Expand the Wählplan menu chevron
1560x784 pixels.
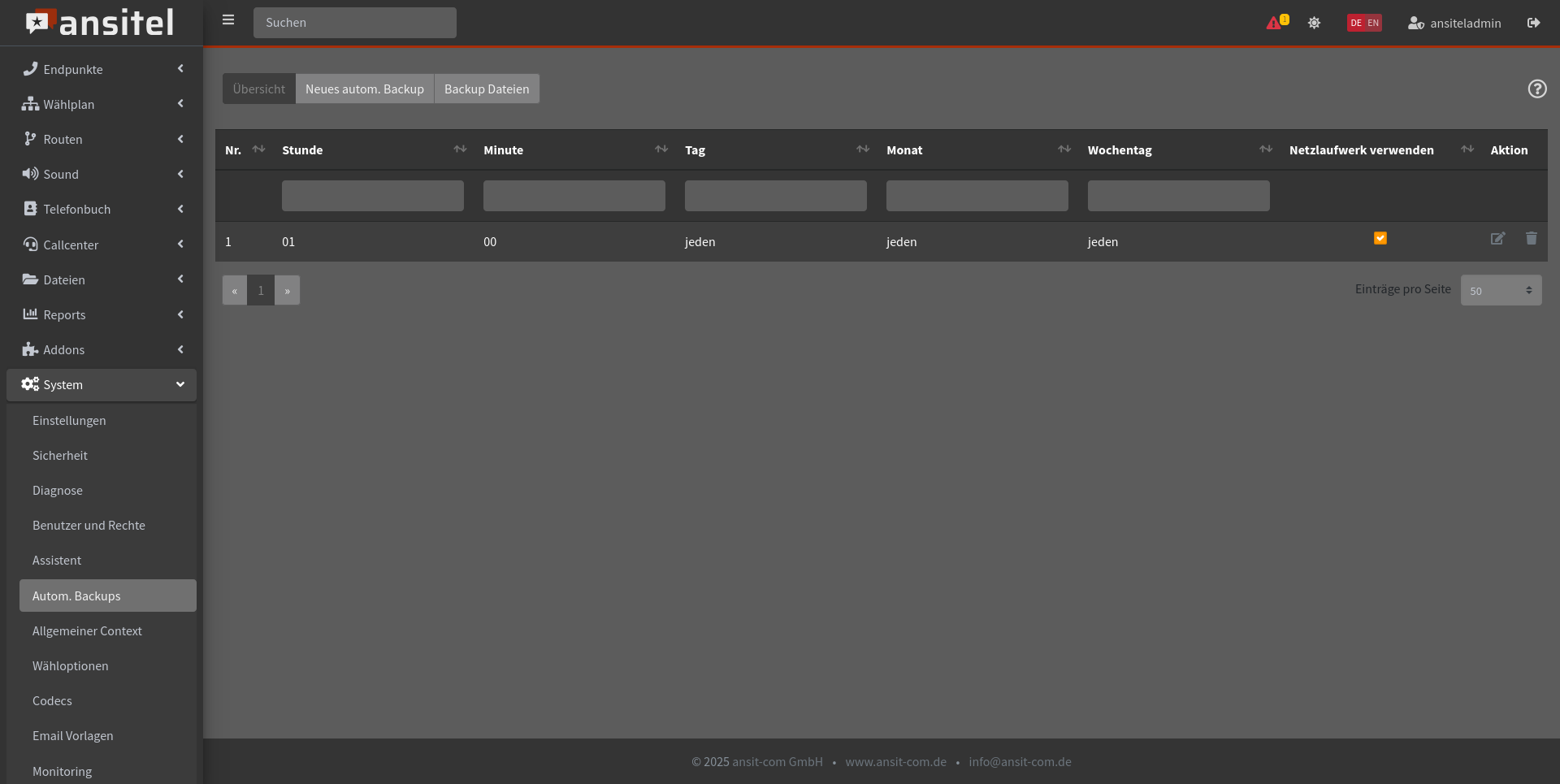click(x=180, y=104)
